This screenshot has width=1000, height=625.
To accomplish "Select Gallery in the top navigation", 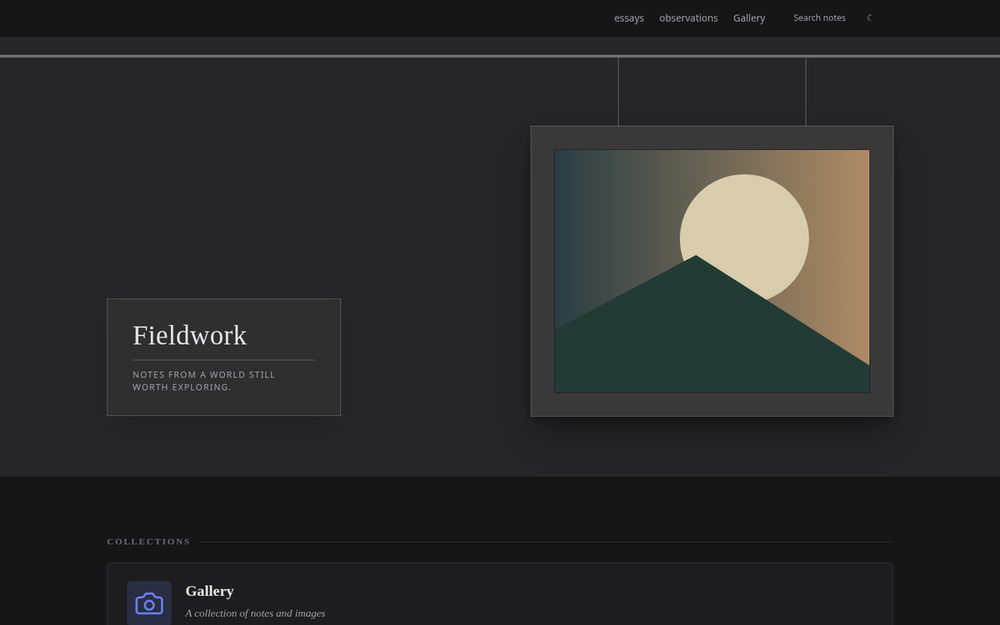I will pyautogui.click(x=749, y=18).
